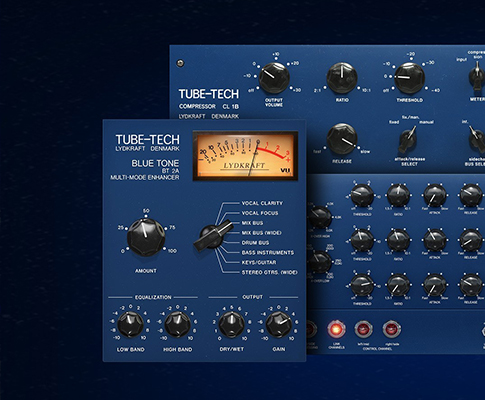Select the VOCAL CLARITY mode label
This screenshot has width=485, height=400.
[x=262, y=203]
